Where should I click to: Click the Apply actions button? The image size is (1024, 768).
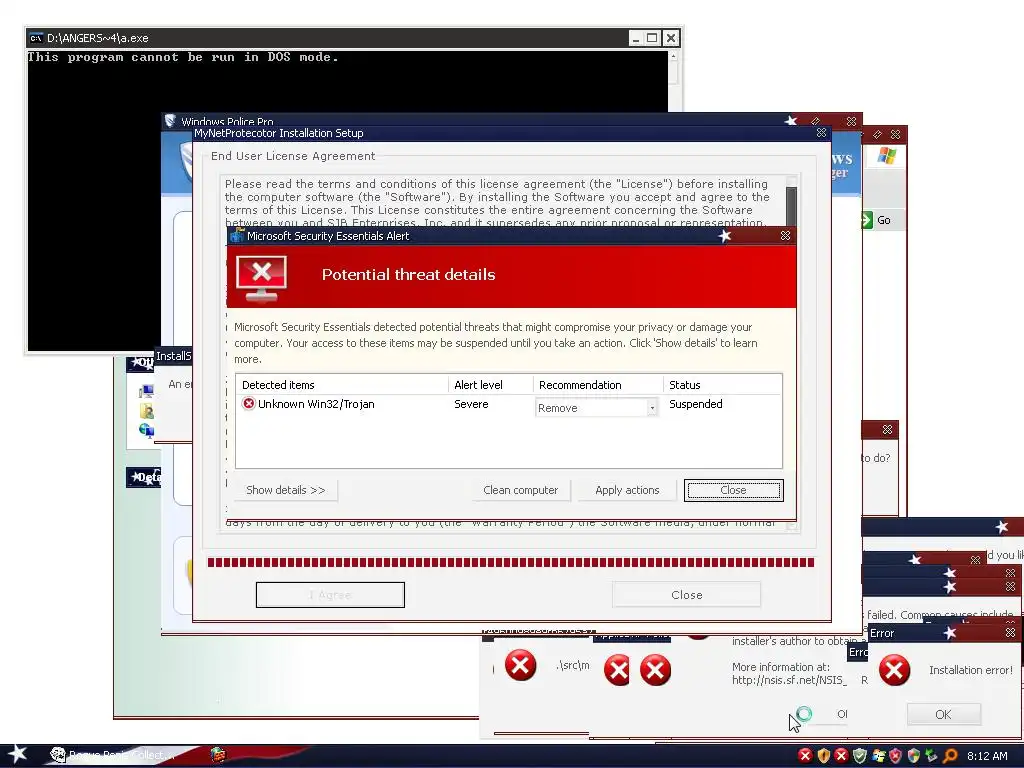tap(627, 490)
